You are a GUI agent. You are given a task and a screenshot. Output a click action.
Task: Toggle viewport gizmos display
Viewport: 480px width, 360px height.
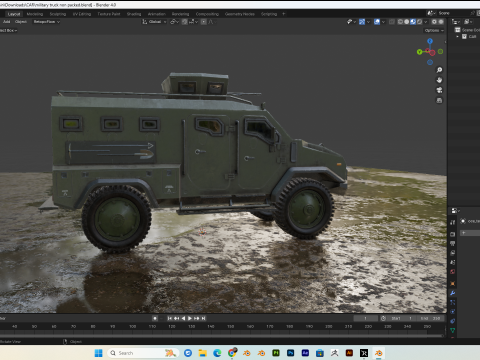(362, 22)
